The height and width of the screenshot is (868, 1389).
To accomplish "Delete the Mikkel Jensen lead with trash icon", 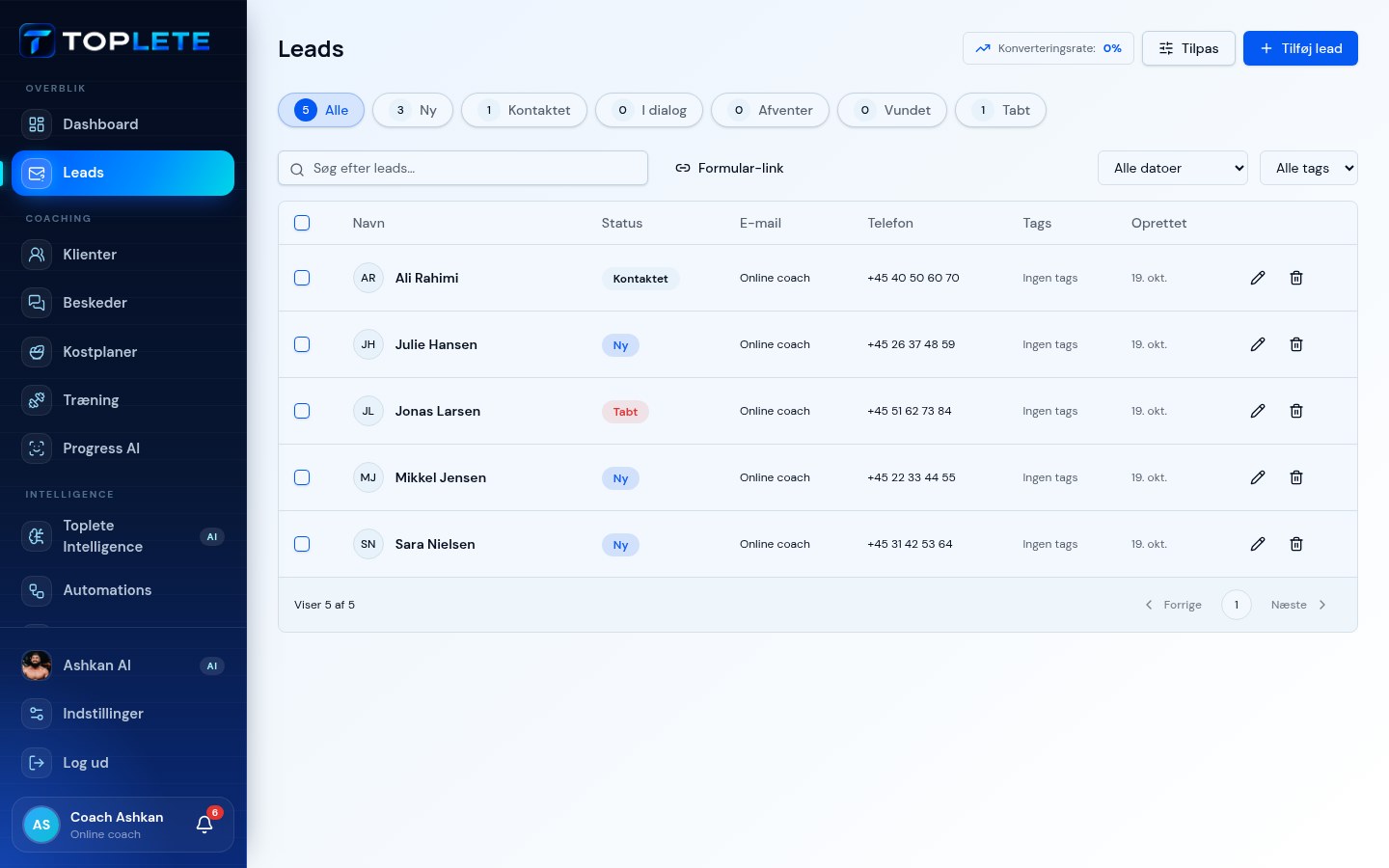I will [x=1296, y=477].
